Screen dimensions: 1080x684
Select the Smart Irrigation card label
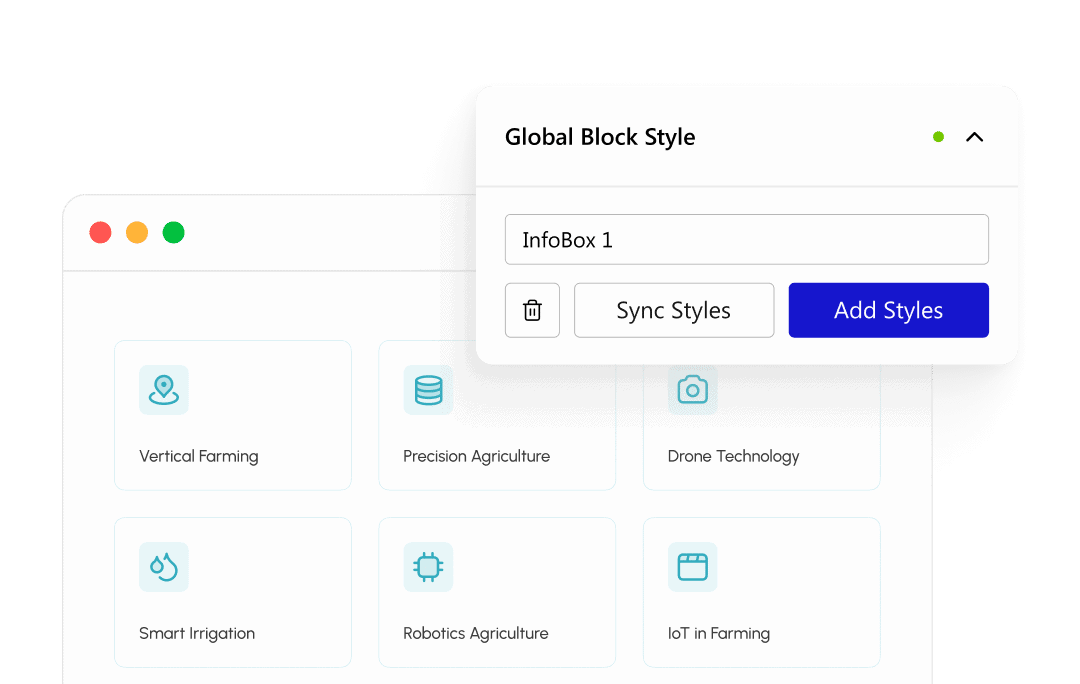pyautogui.click(x=197, y=633)
